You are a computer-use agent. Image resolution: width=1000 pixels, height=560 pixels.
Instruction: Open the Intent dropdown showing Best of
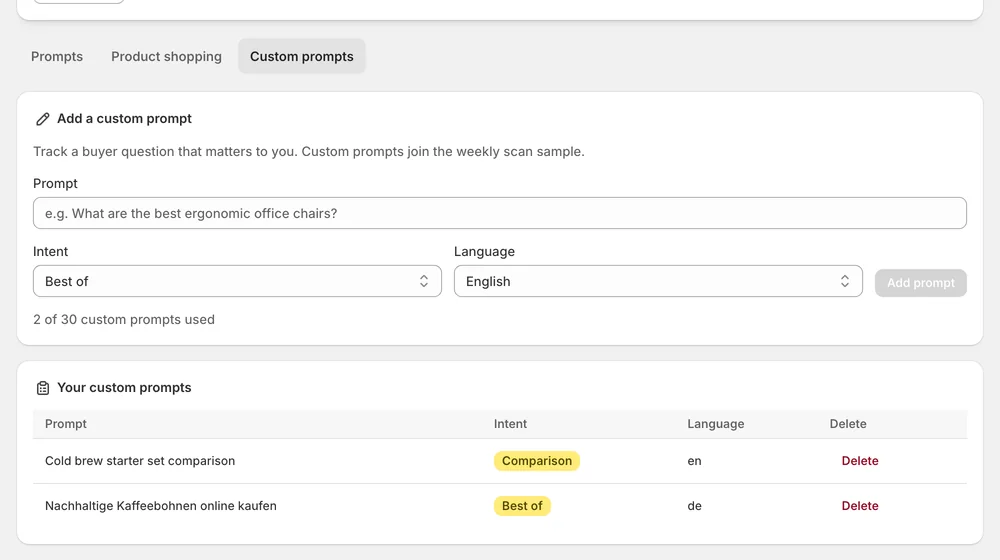coord(237,281)
